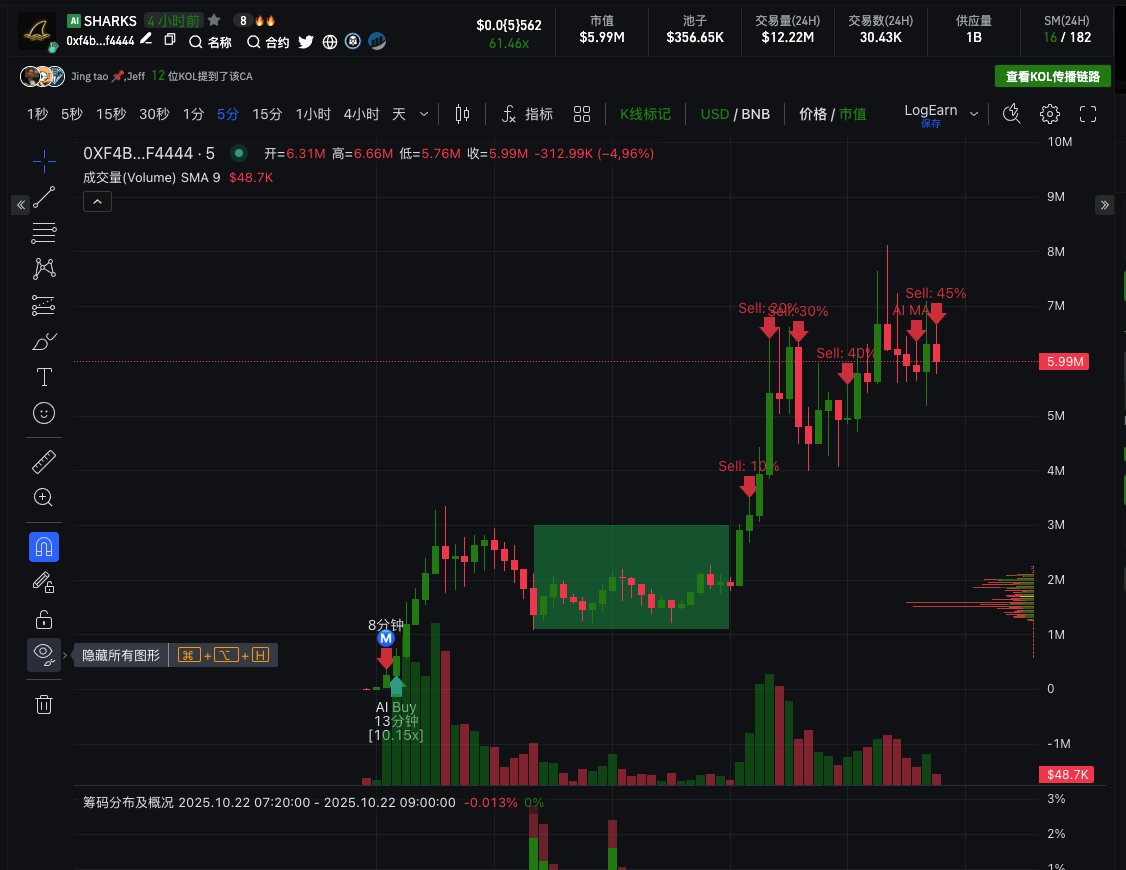
Task: Select the brush drawing tool
Action: 44,342
